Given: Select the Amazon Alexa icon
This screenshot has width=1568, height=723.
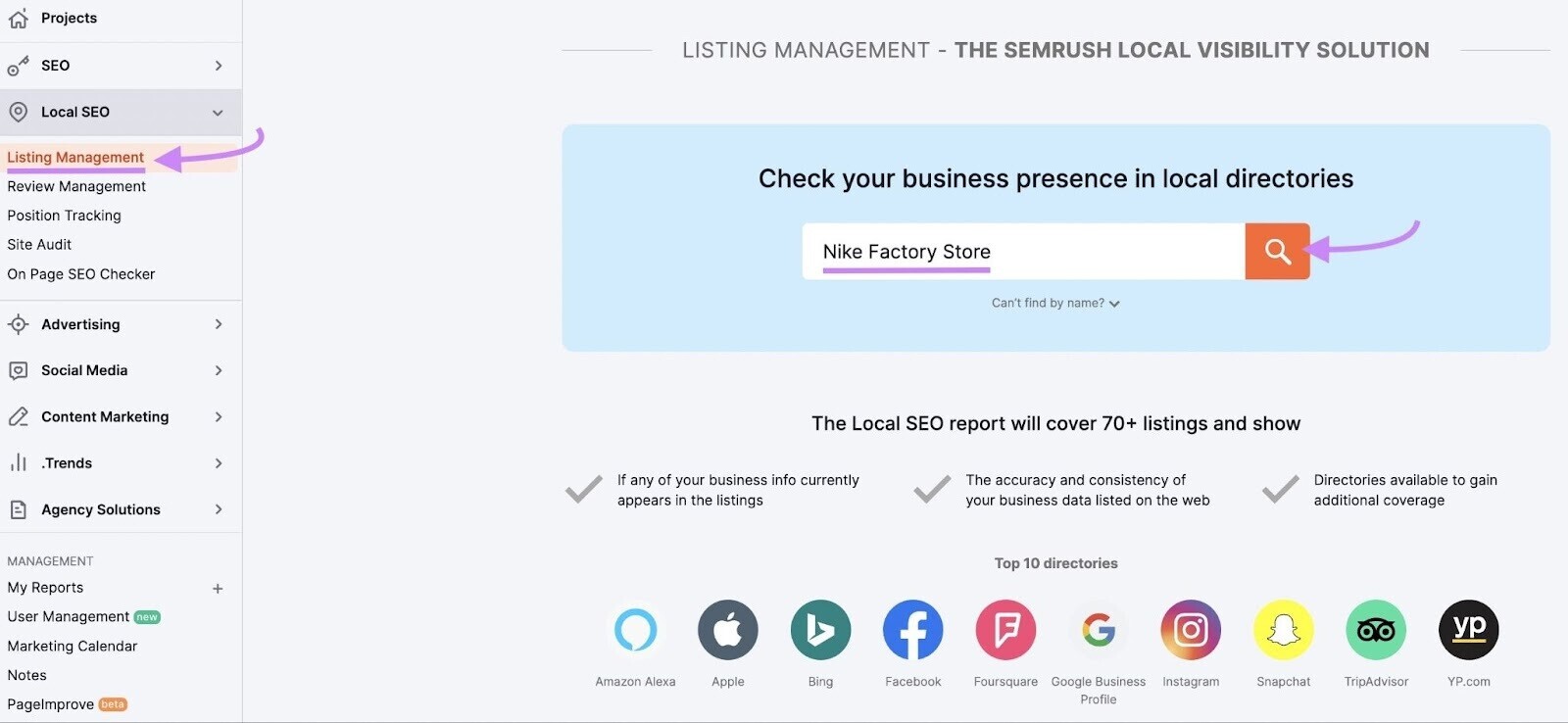Looking at the screenshot, I should (635, 630).
